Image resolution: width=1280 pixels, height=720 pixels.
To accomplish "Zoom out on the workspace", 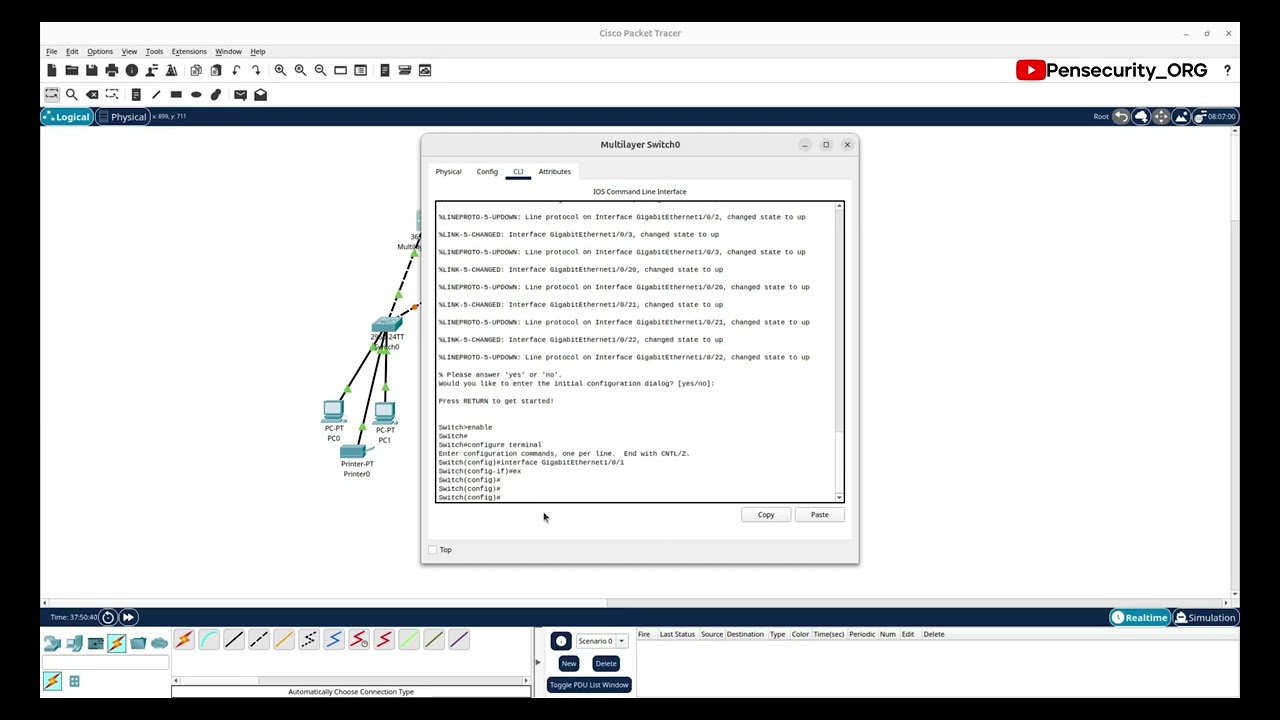I will tap(320, 70).
